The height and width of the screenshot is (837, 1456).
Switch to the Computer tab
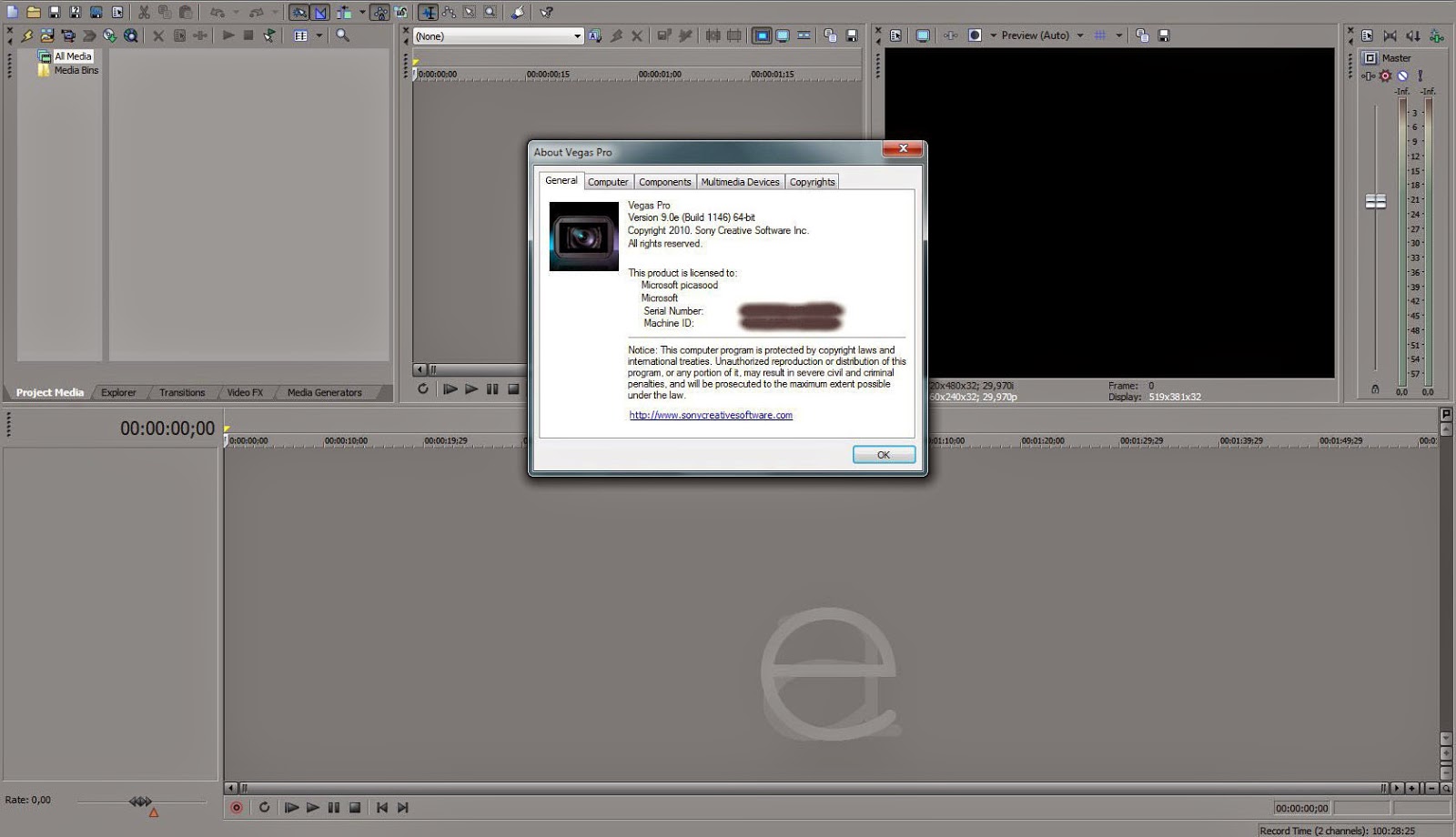point(608,182)
